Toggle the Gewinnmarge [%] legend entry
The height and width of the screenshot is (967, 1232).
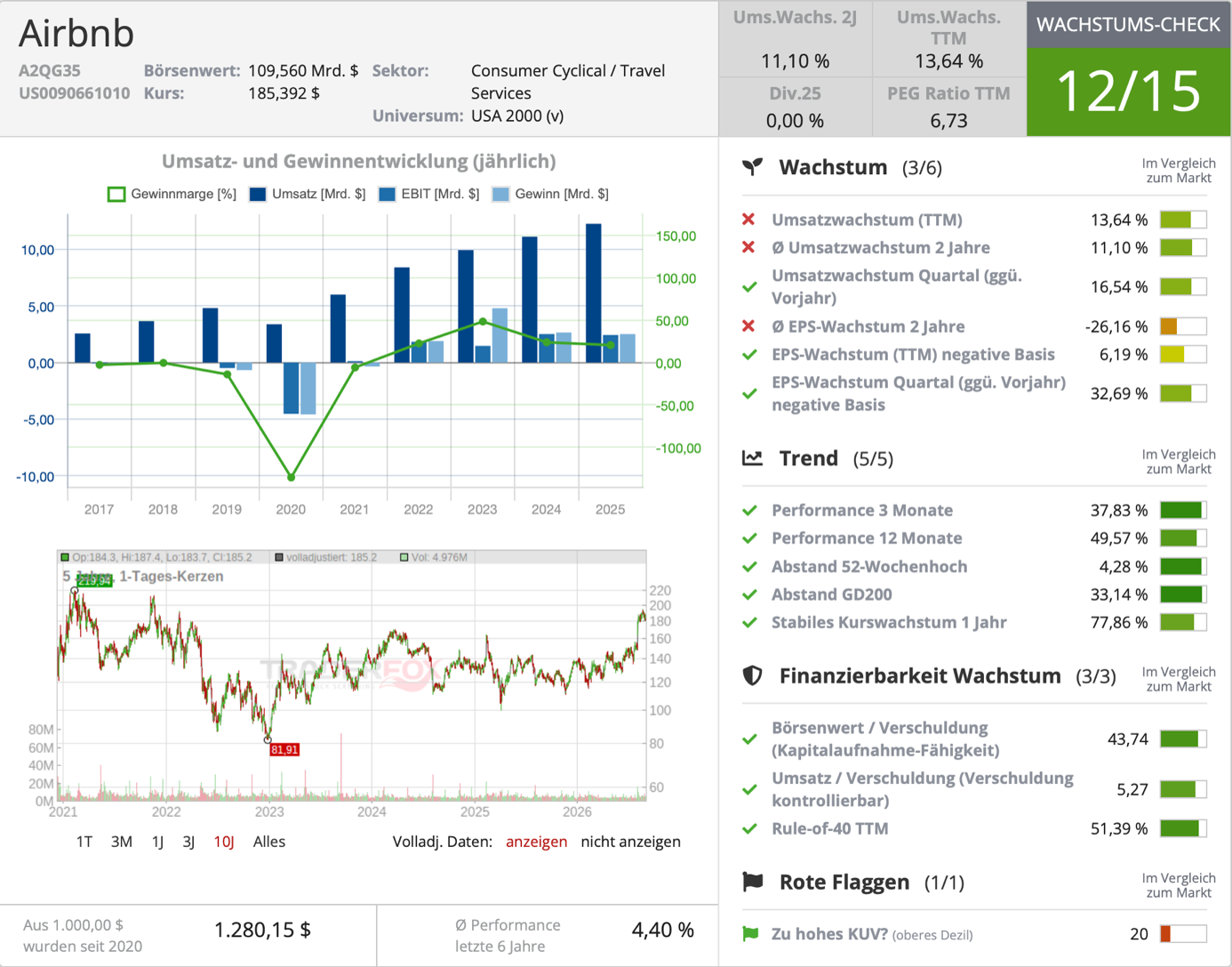172,194
